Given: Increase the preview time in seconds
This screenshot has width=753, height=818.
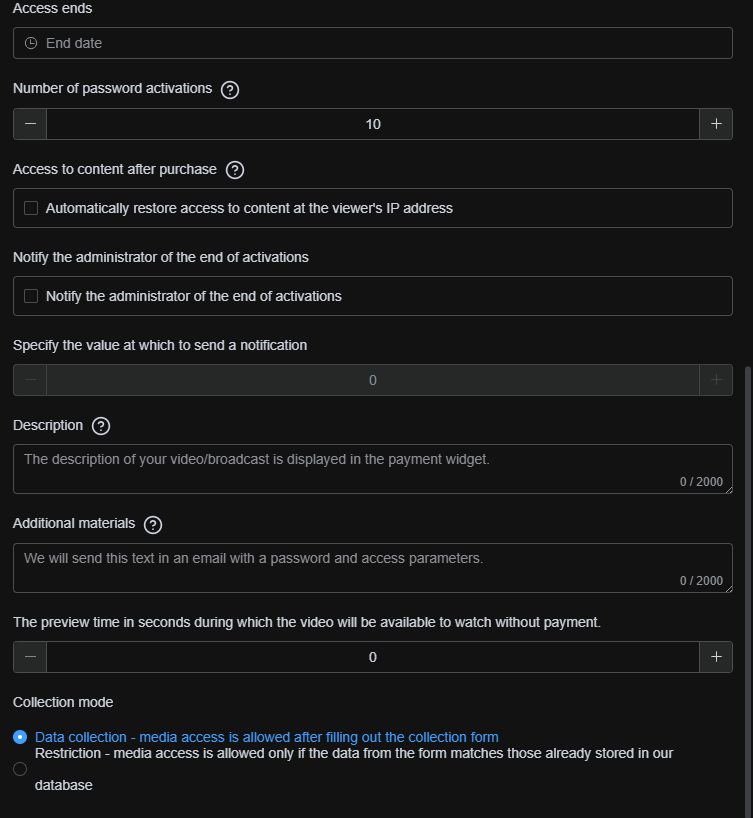Looking at the screenshot, I should 716,657.
